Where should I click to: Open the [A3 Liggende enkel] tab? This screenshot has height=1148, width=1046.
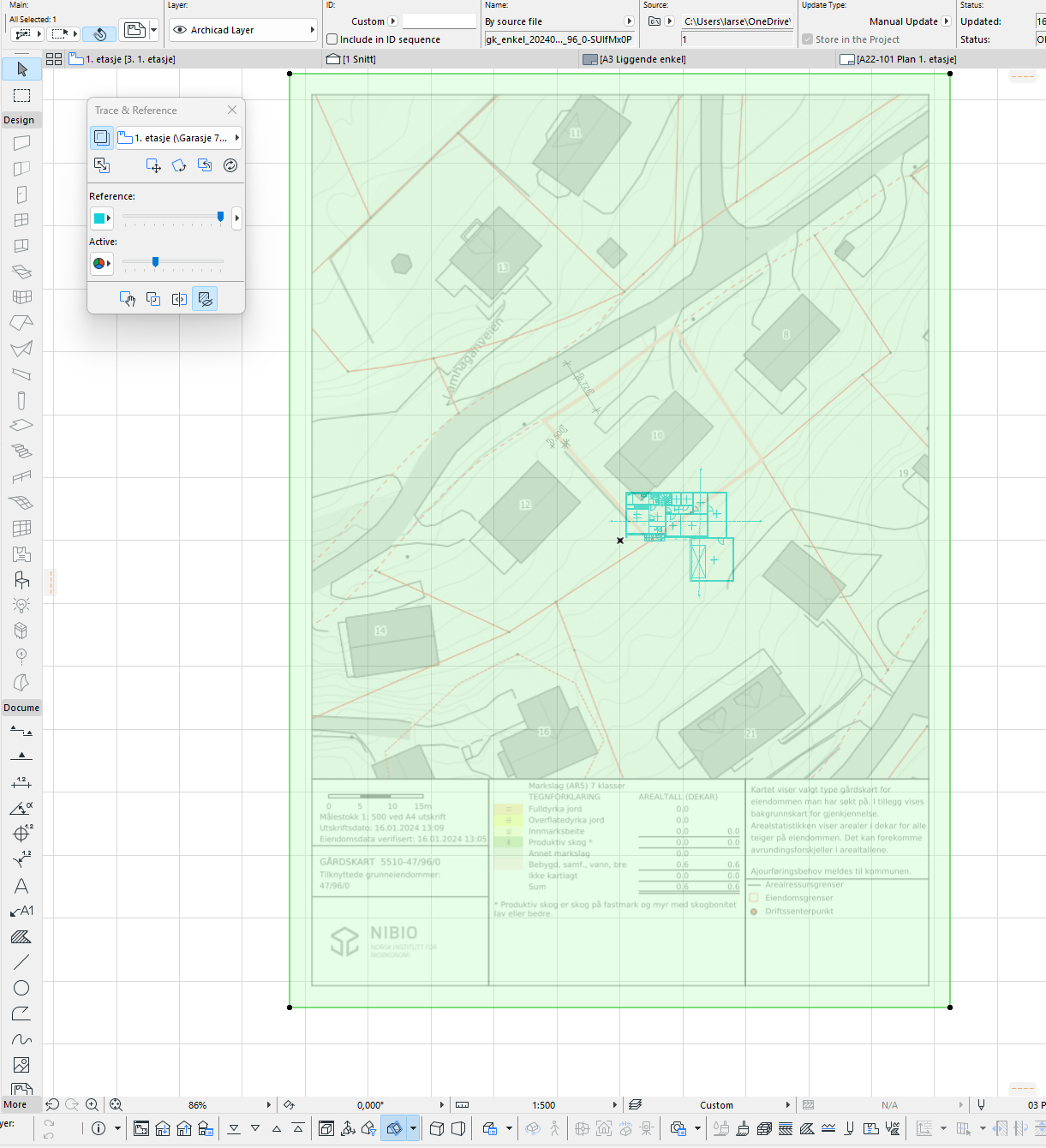(x=643, y=59)
